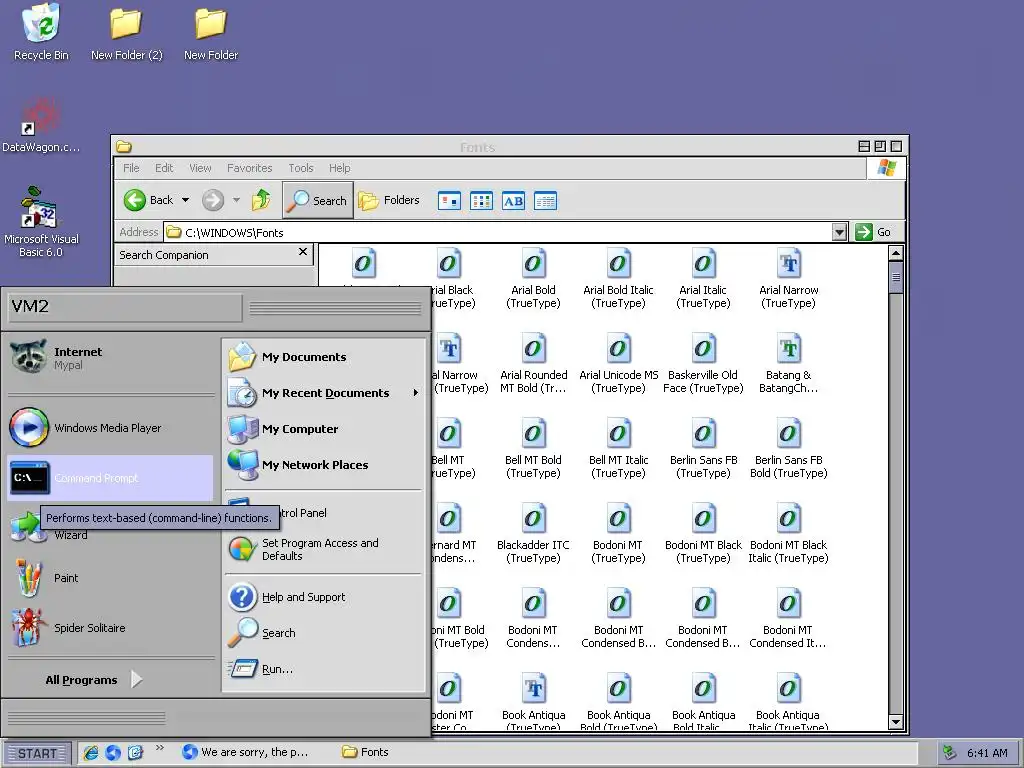
Task: Open My Documents from Start menu
Action: click(324, 357)
